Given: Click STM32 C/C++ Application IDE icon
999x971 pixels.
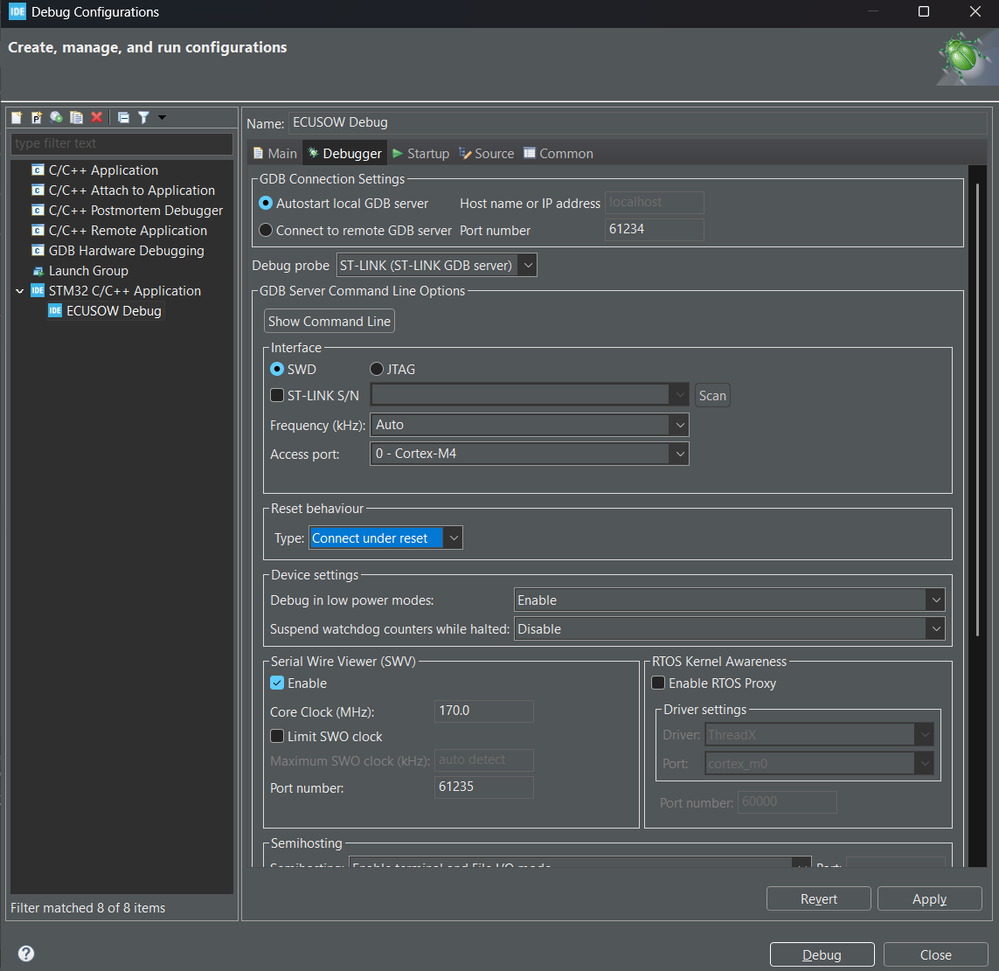Looking at the screenshot, I should tap(38, 291).
